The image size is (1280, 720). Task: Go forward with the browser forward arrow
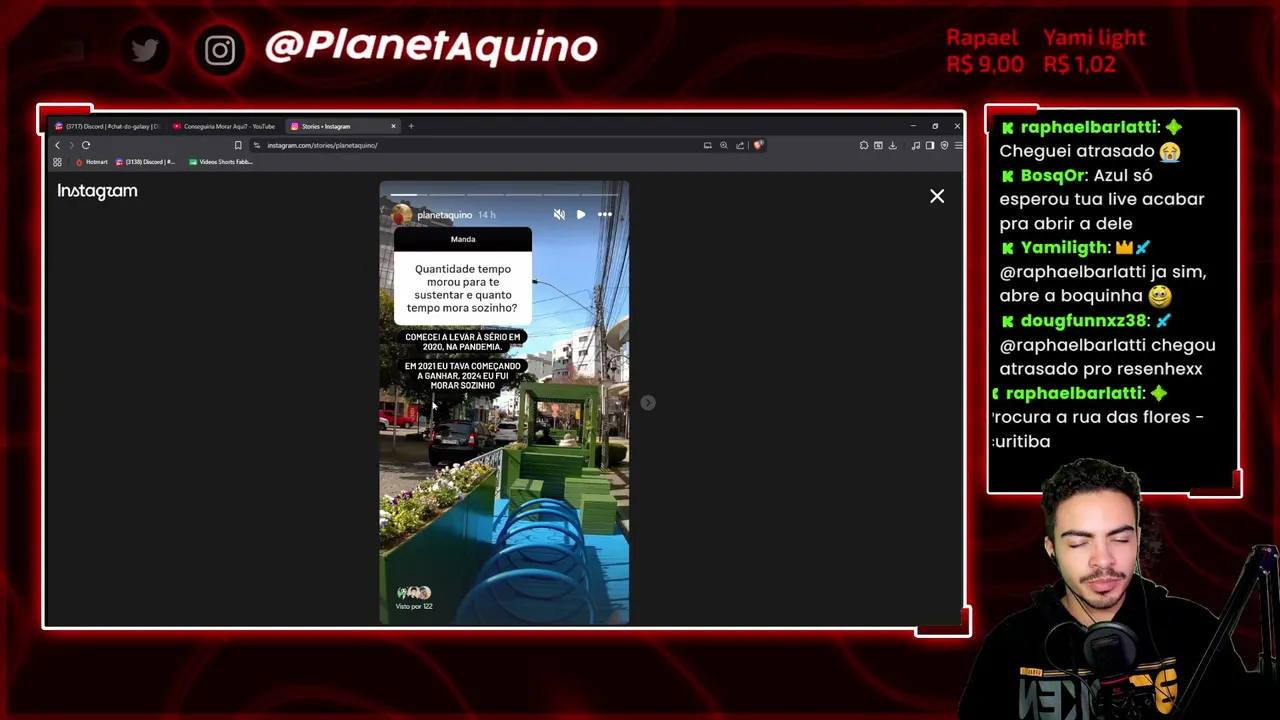(x=71, y=145)
